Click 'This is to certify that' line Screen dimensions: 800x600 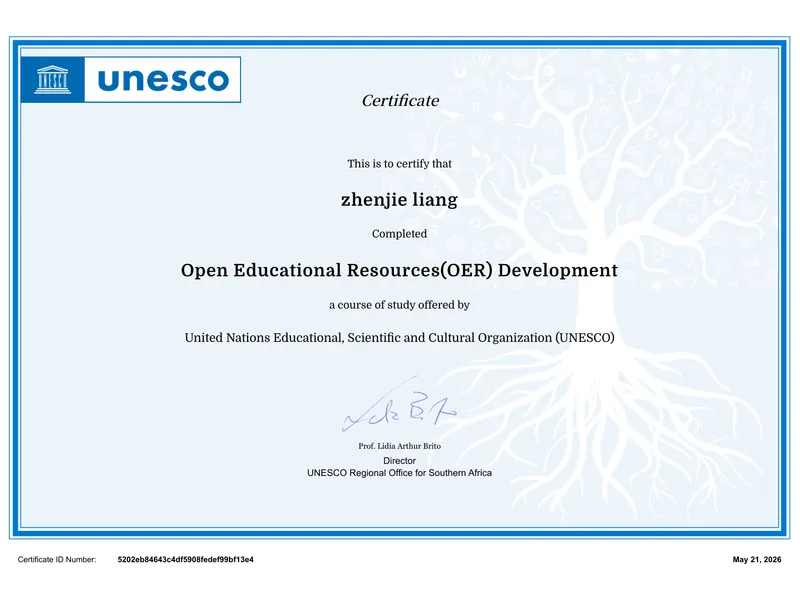(399, 164)
